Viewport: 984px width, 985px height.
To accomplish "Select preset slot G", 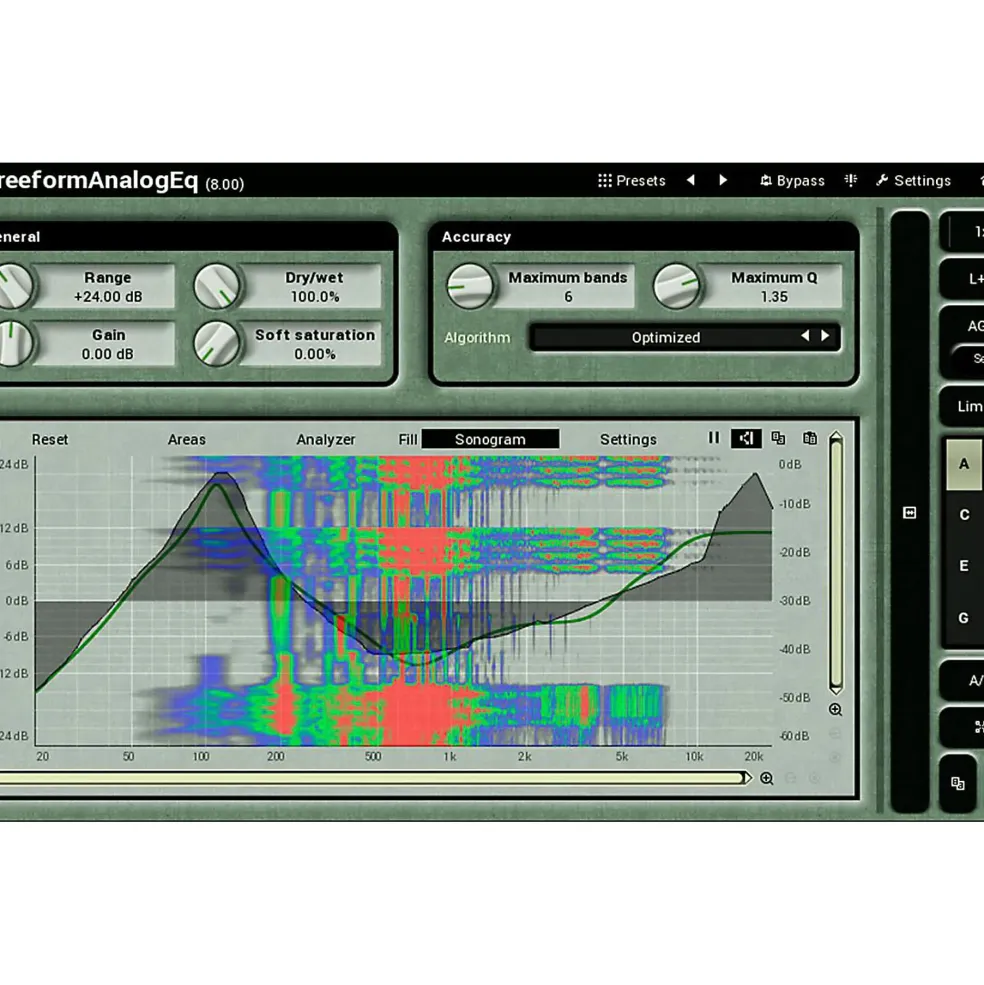I will pyautogui.click(x=964, y=618).
